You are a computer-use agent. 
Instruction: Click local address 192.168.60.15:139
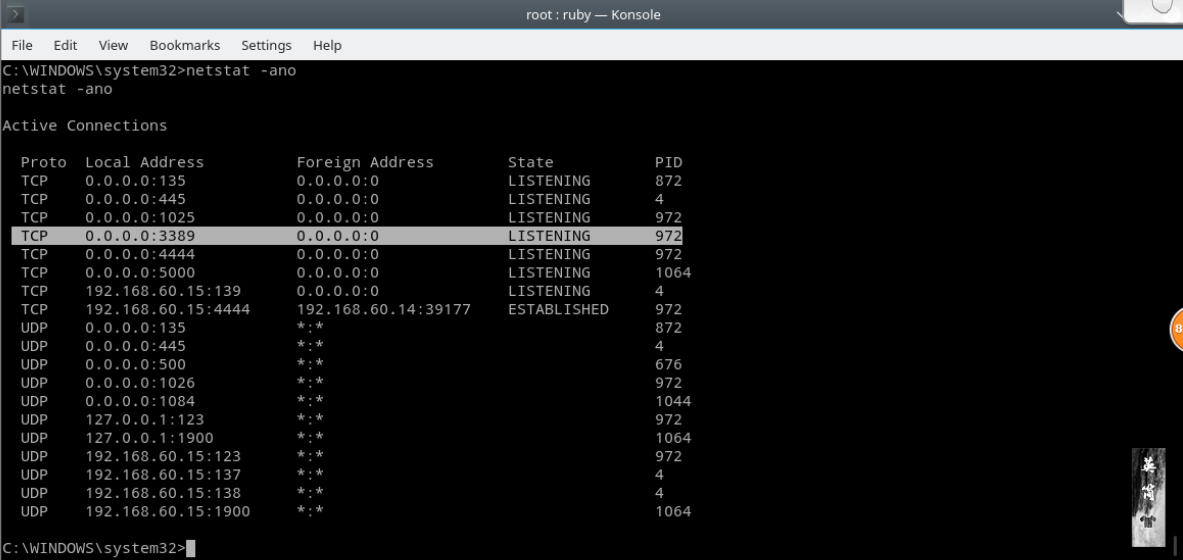[x=163, y=291]
